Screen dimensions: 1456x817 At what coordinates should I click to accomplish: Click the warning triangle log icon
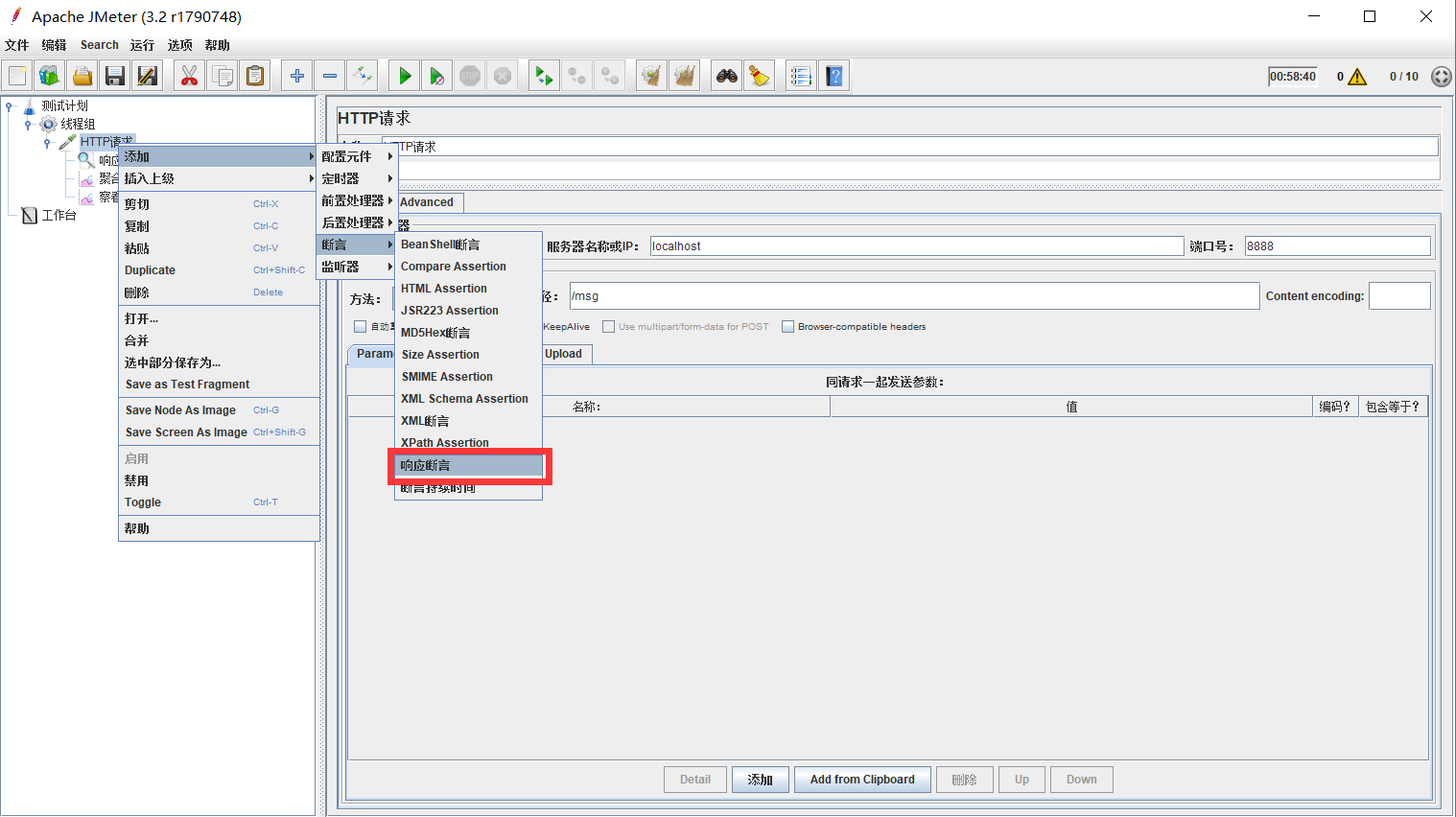[1357, 77]
